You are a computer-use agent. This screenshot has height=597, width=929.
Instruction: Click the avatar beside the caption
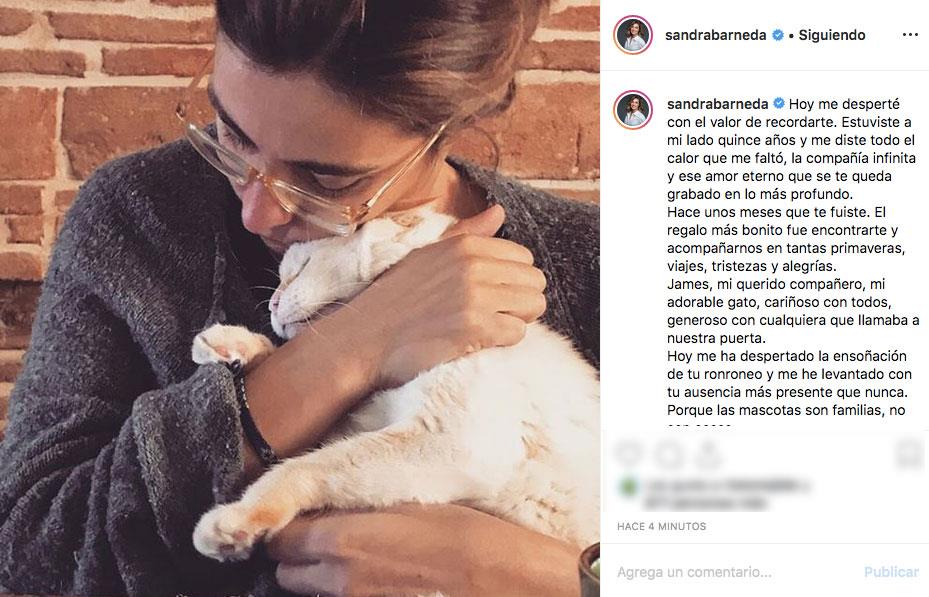coord(633,110)
